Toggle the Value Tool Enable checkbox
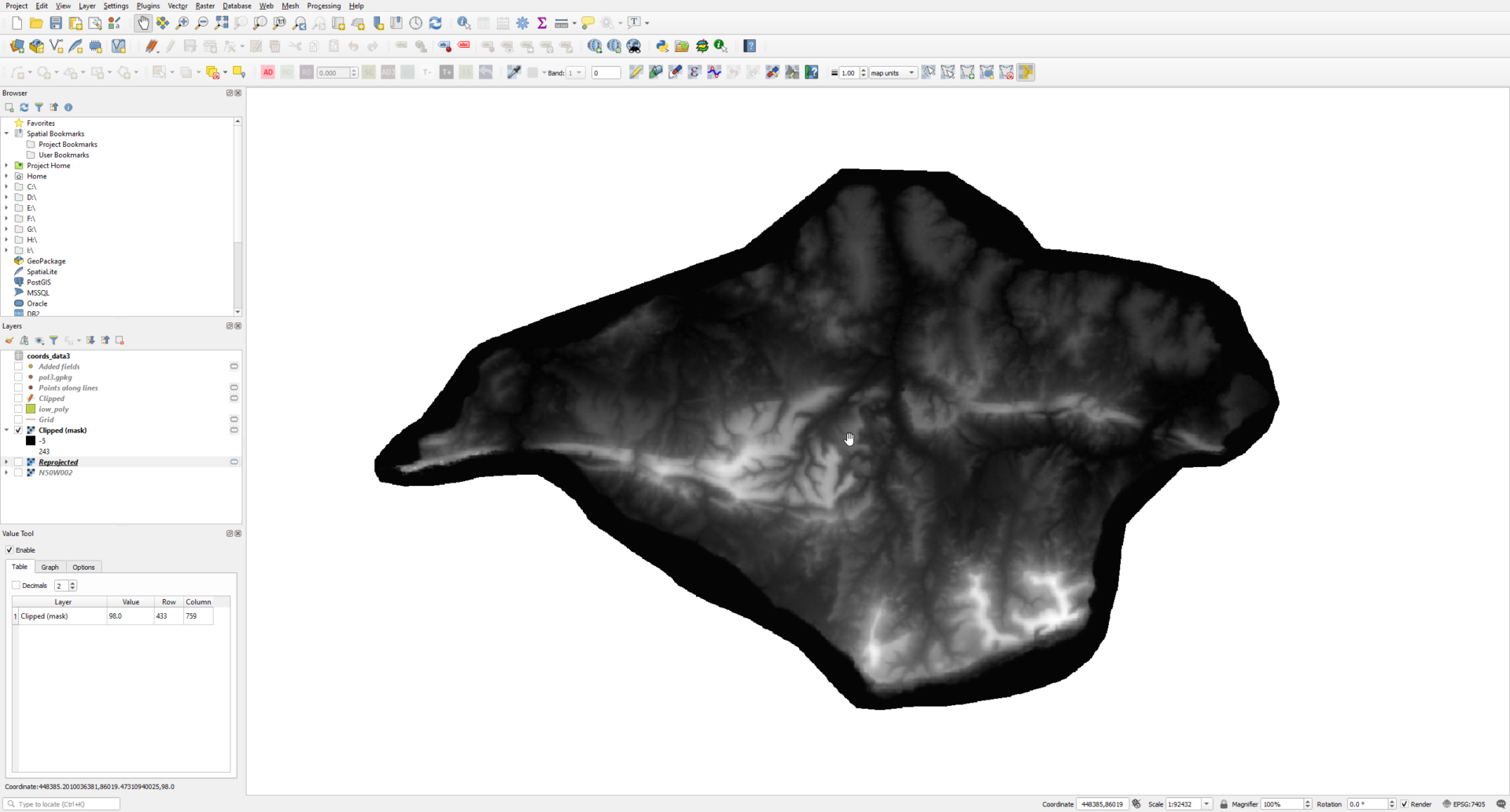Image resolution: width=1510 pixels, height=812 pixels. (x=9, y=550)
